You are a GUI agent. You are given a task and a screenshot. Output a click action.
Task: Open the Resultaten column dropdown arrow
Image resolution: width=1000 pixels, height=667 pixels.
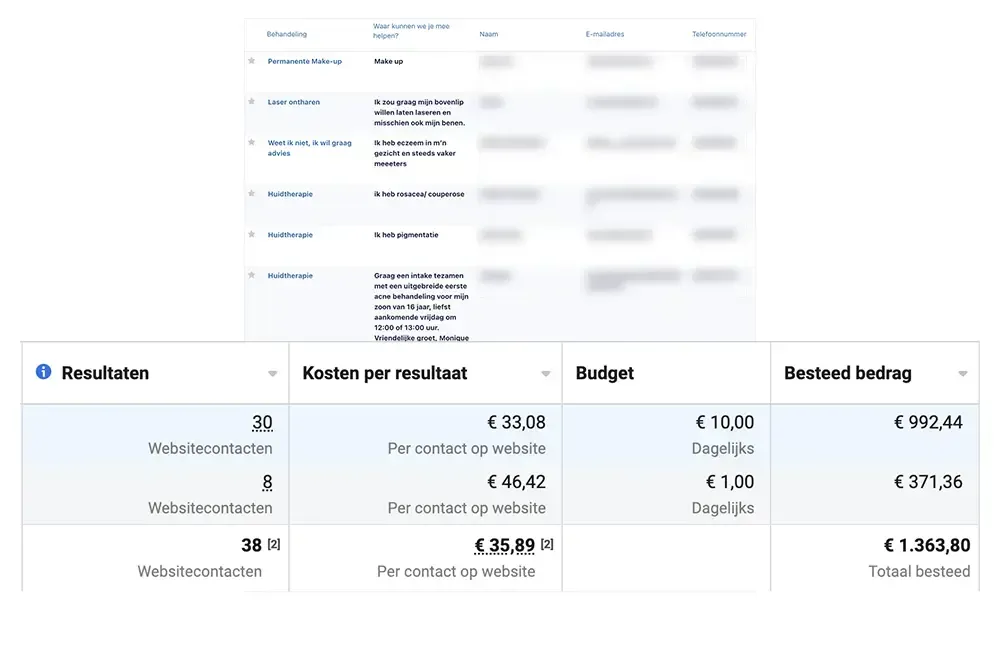point(272,374)
